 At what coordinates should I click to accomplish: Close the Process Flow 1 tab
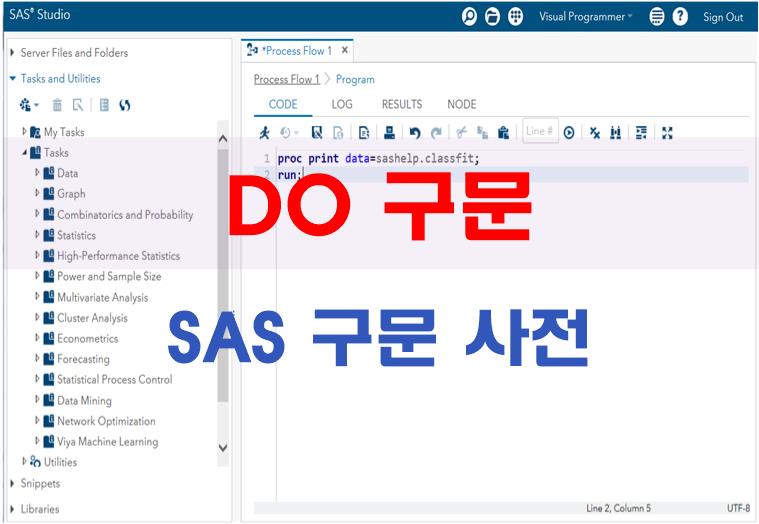pos(345,50)
